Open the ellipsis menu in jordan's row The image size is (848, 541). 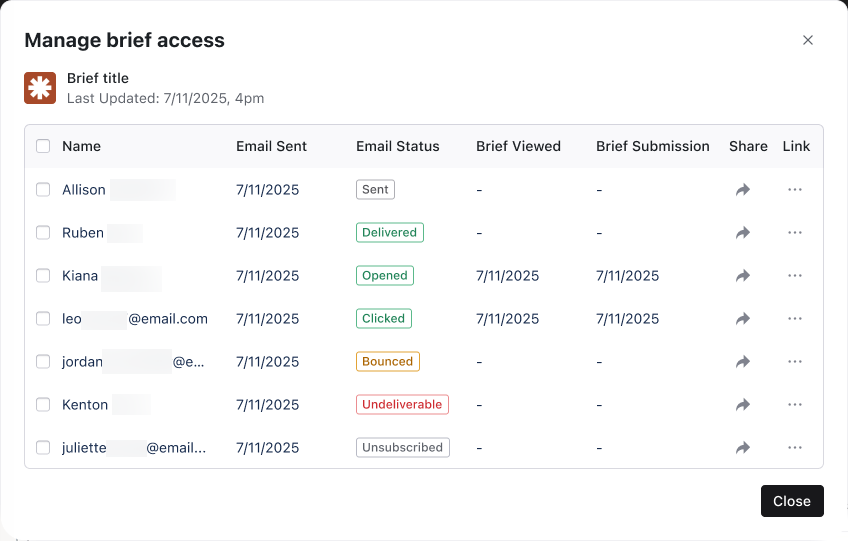tap(795, 361)
